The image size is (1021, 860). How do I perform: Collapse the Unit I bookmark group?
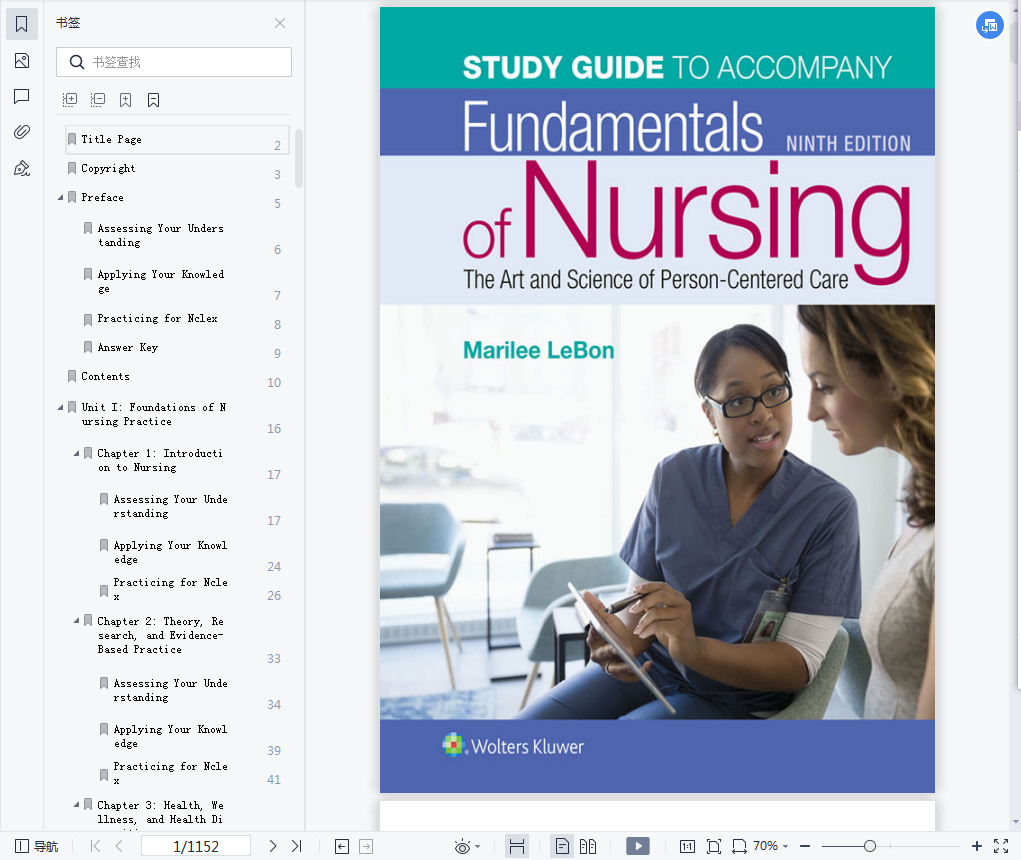click(61, 408)
